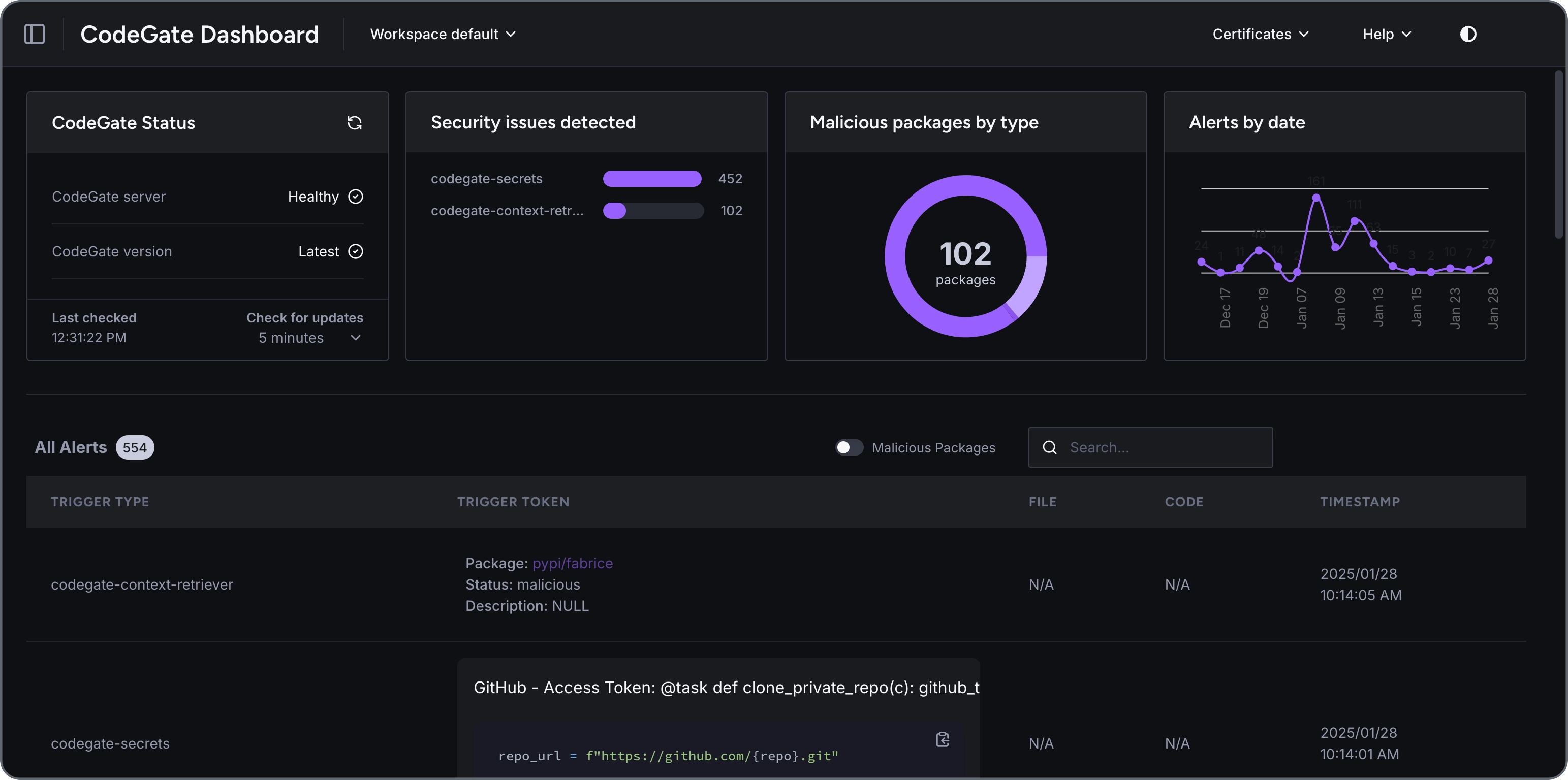The width and height of the screenshot is (1568, 780).
Task: Click the TIMESTAMP column header
Action: pos(1360,502)
